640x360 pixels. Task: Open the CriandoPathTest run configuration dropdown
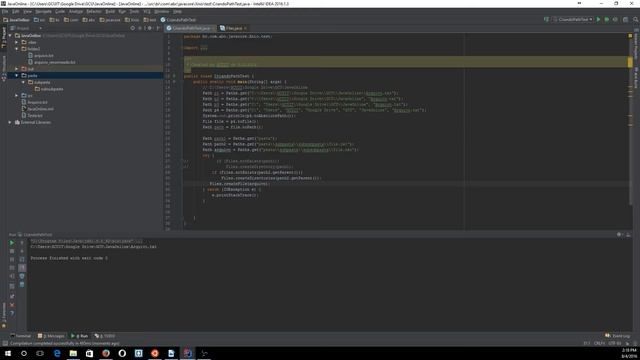(x=573, y=19)
